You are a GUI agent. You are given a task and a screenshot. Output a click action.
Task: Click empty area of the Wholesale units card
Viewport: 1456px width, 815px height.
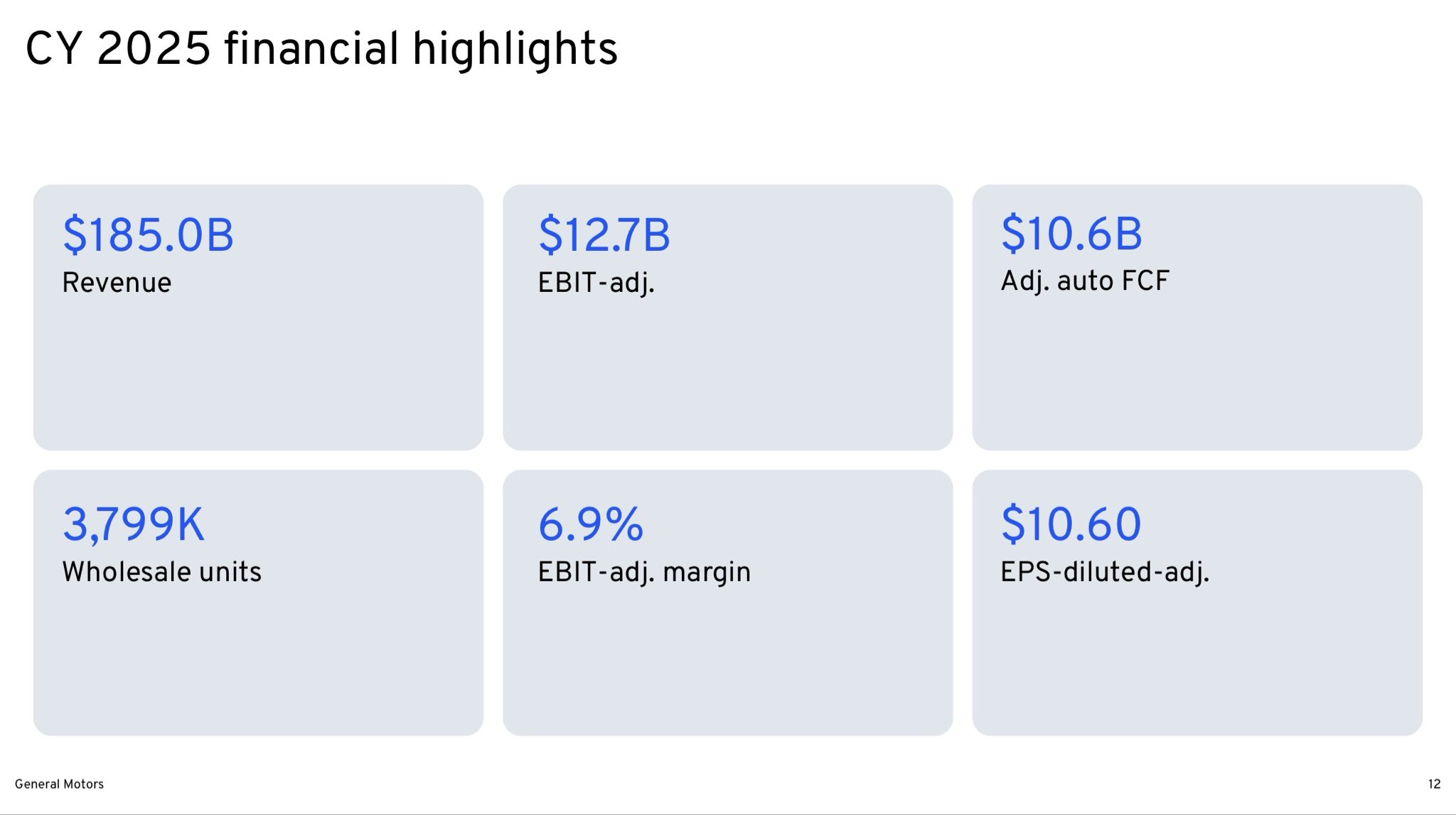click(x=258, y=661)
